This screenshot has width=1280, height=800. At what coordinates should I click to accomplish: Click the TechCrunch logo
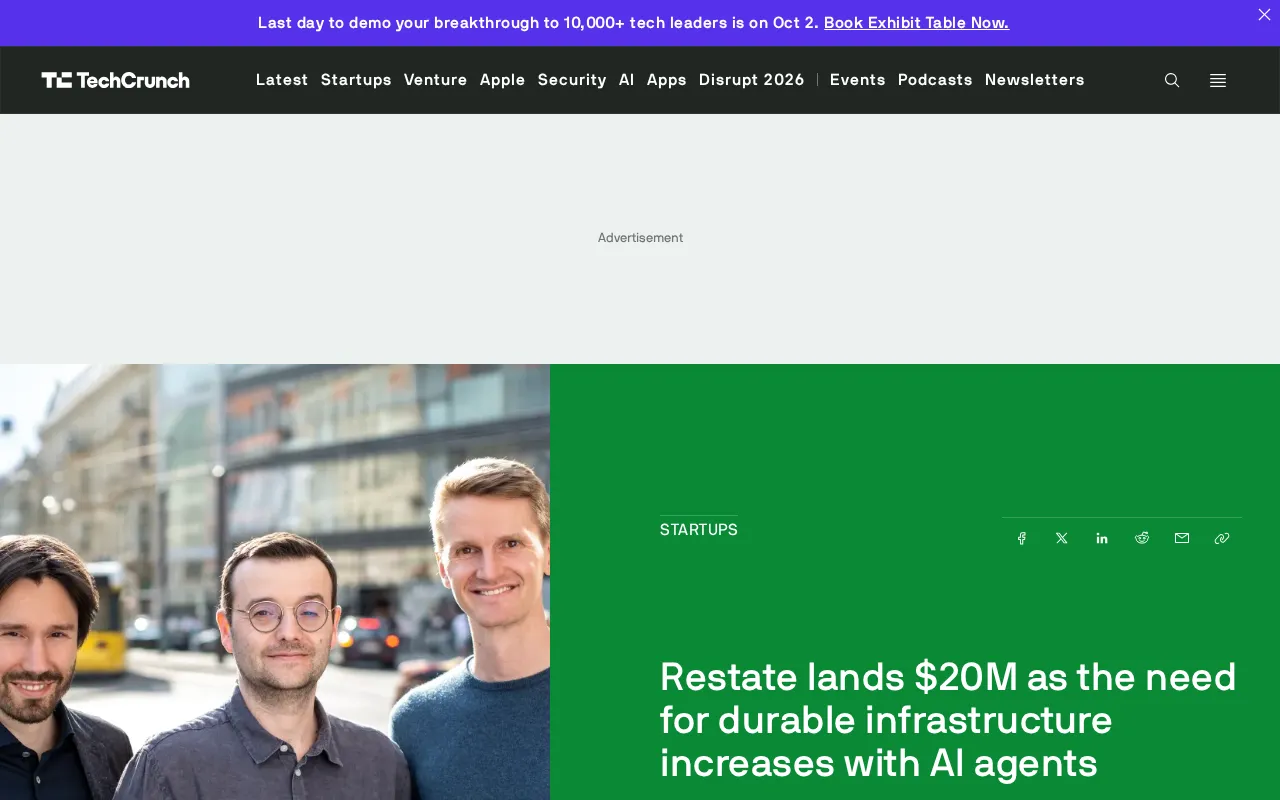tap(115, 80)
